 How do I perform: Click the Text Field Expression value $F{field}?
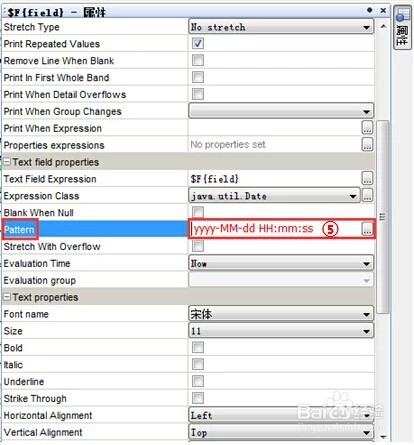(215, 179)
